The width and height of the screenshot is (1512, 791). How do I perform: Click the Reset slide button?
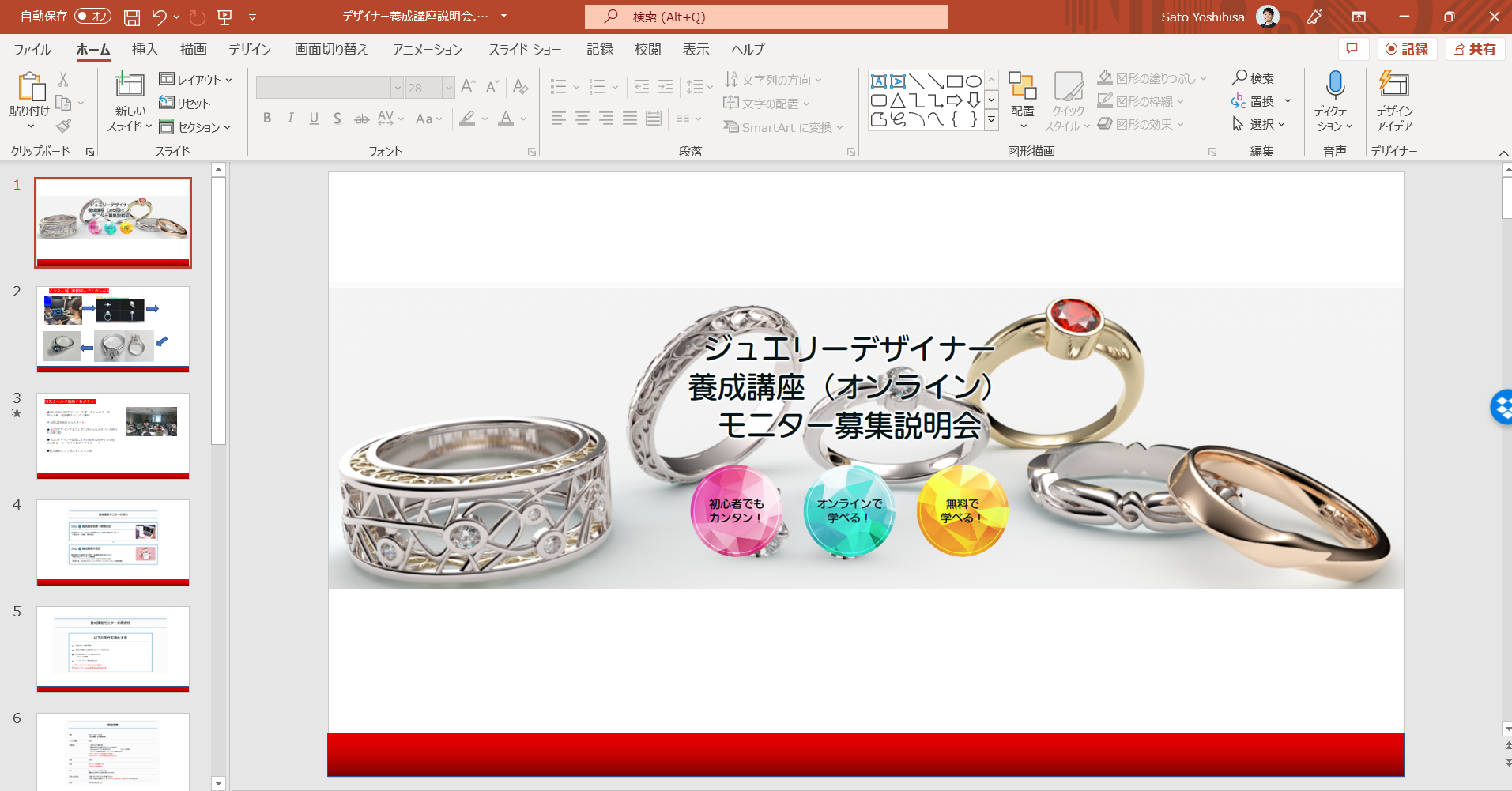click(x=185, y=104)
